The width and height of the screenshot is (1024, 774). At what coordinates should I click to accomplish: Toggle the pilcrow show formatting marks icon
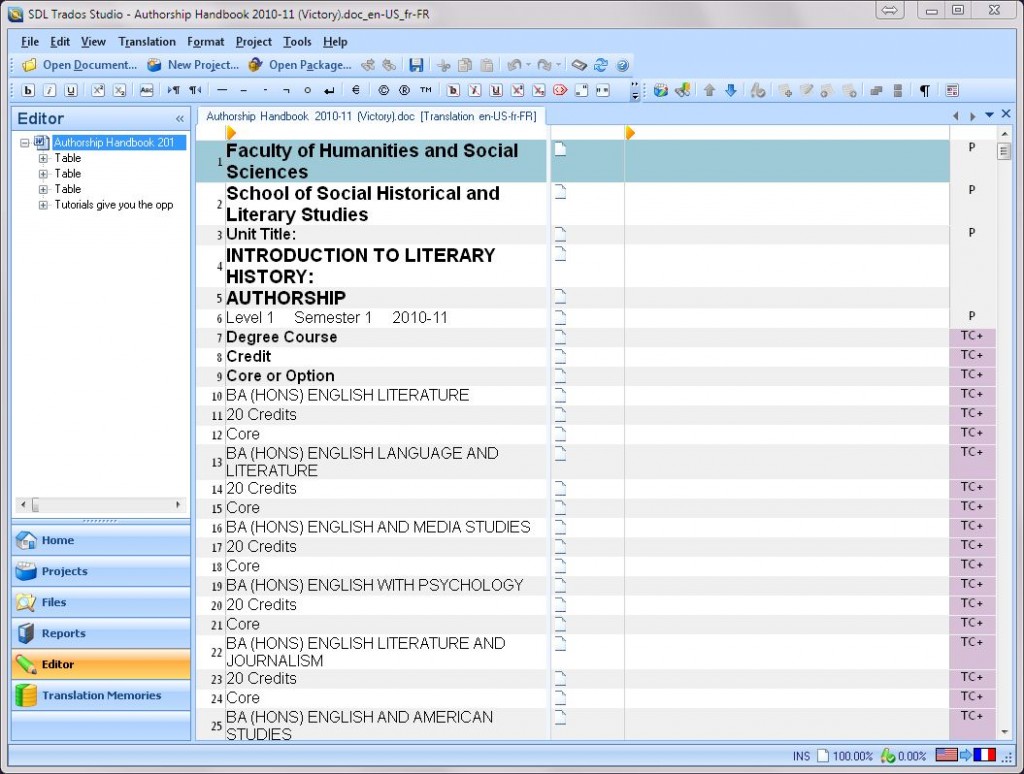click(x=924, y=91)
